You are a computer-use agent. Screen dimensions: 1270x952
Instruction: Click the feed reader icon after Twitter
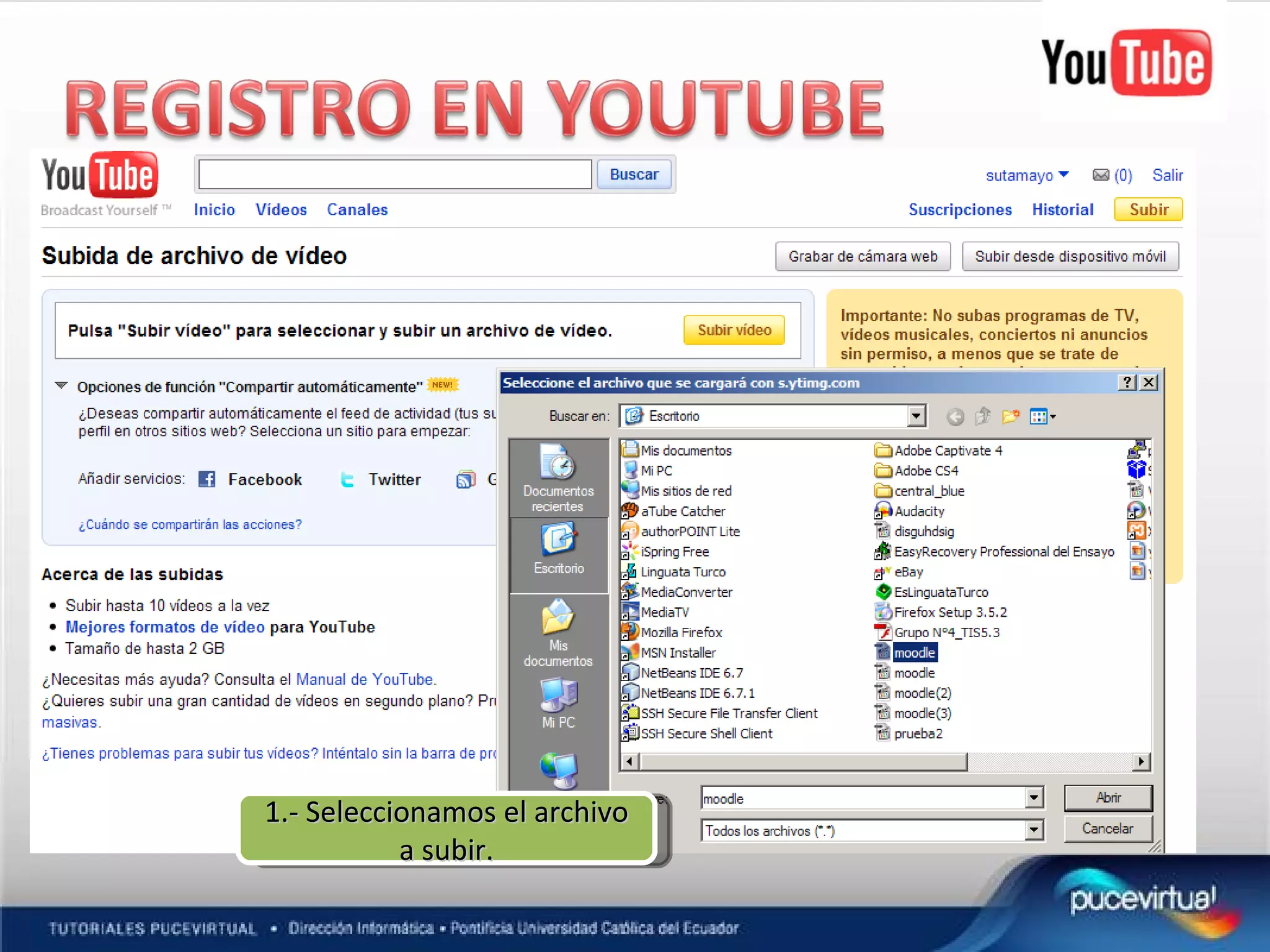click(x=466, y=479)
